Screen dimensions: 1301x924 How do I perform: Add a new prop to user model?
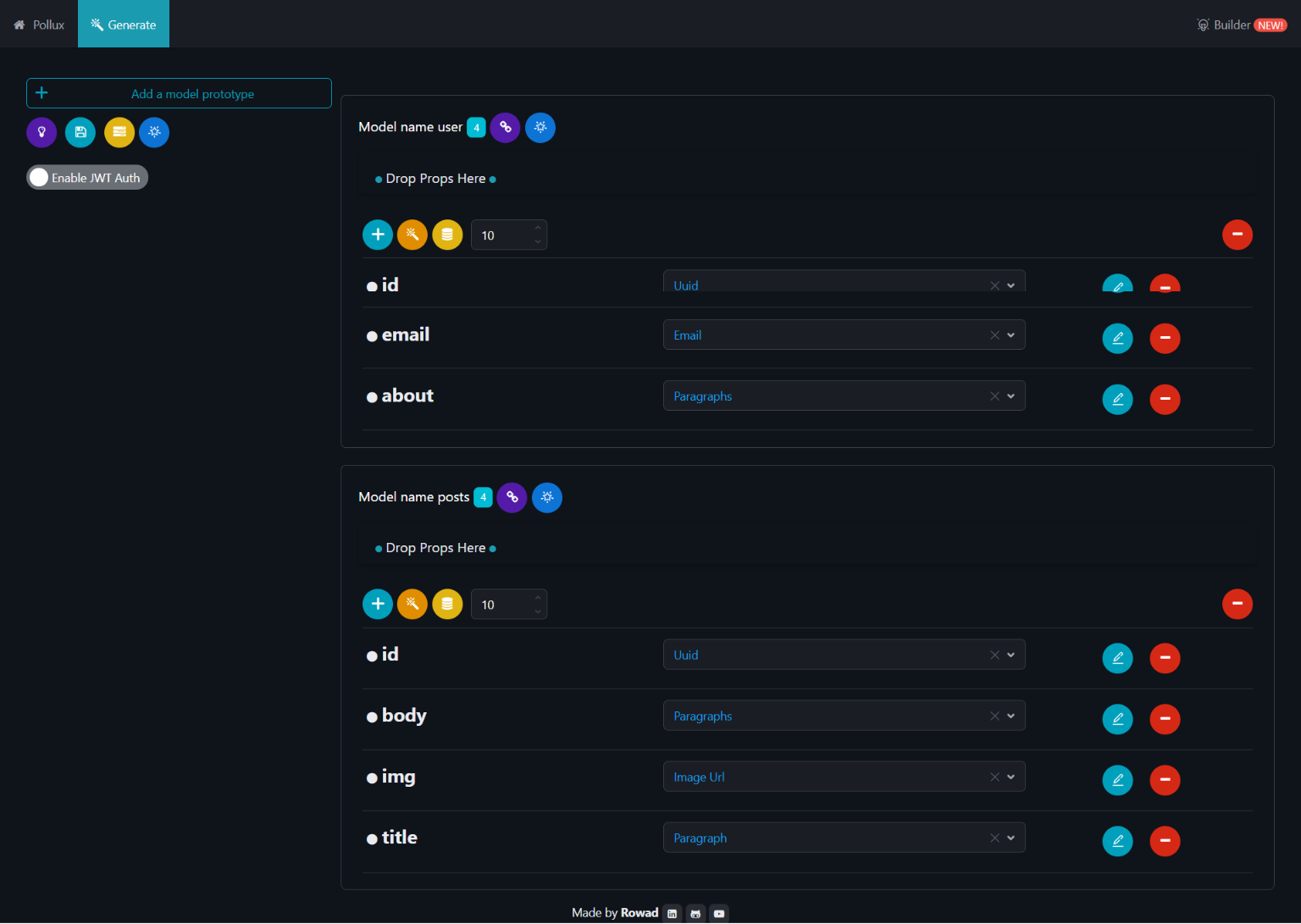(x=378, y=235)
